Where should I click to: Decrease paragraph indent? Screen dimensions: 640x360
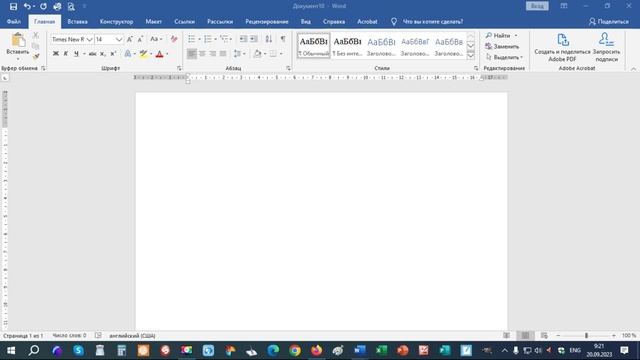point(243,39)
